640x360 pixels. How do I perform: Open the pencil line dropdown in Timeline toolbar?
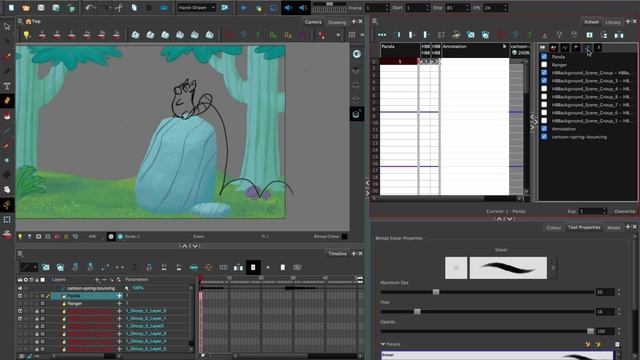coord(29,267)
